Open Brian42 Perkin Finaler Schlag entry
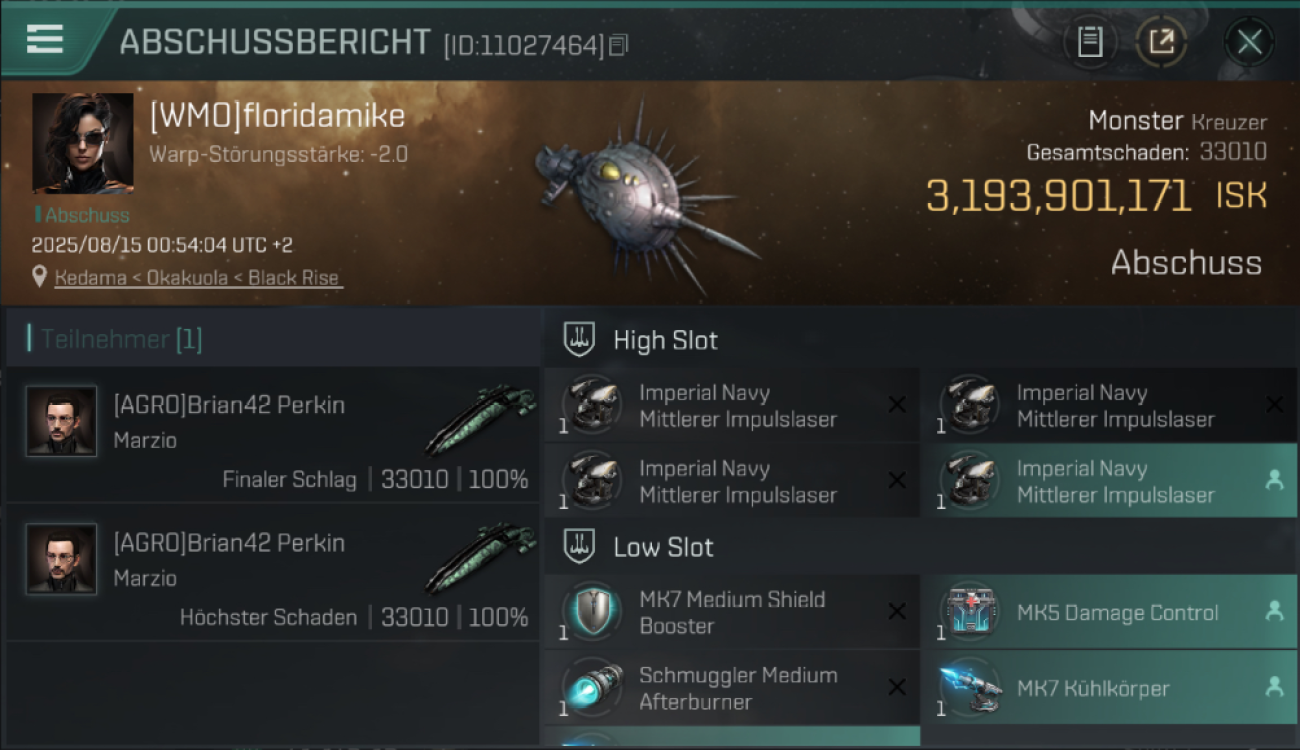The width and height of the screenshot is (1300, 750). (272, 434)
